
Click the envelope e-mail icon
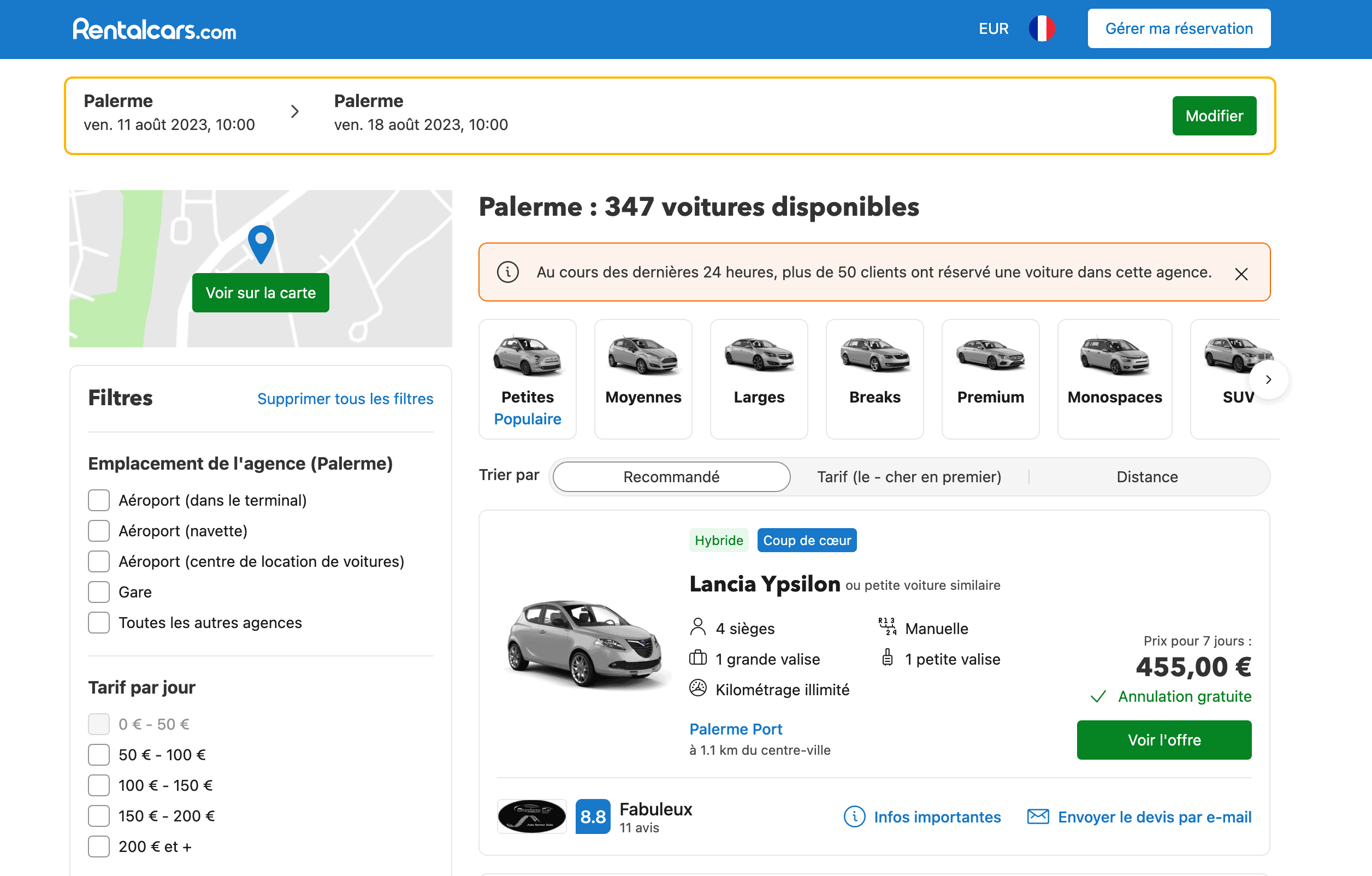[1038, 816]
